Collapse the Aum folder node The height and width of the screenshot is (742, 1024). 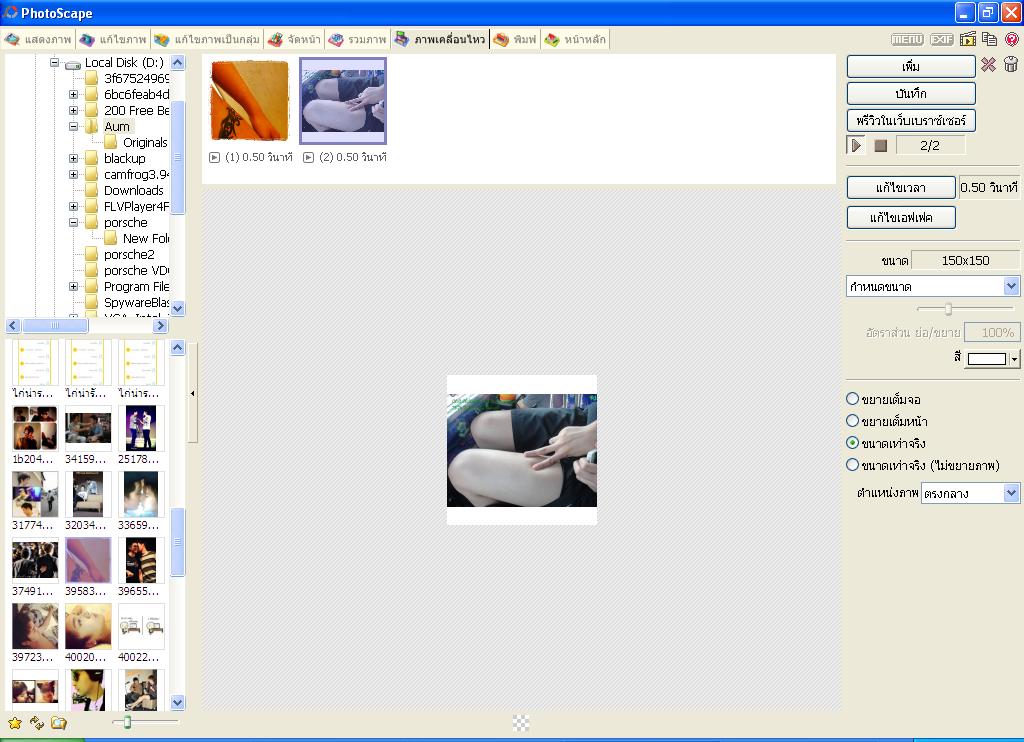73,126
